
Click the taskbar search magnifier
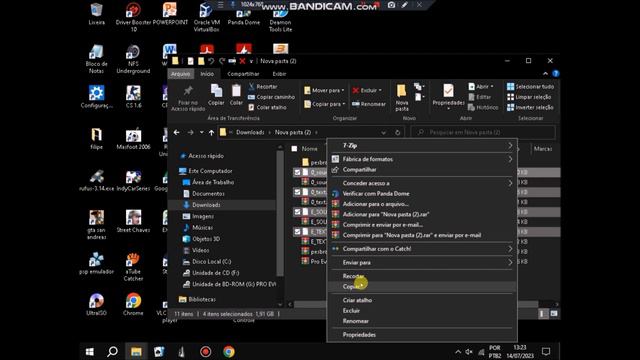[x=112, y=351]
